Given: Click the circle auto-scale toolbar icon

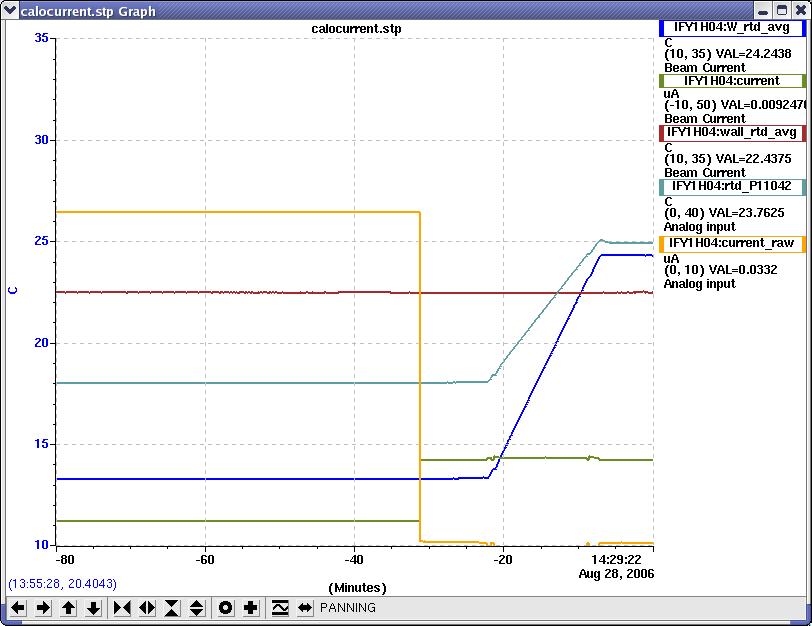Looking at the screenshot, I should click(x=226, y=607).
